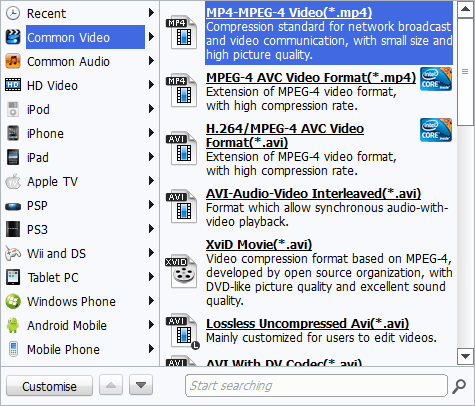
Task: Click the move up arrow button
Action: [x=111, y=385]
